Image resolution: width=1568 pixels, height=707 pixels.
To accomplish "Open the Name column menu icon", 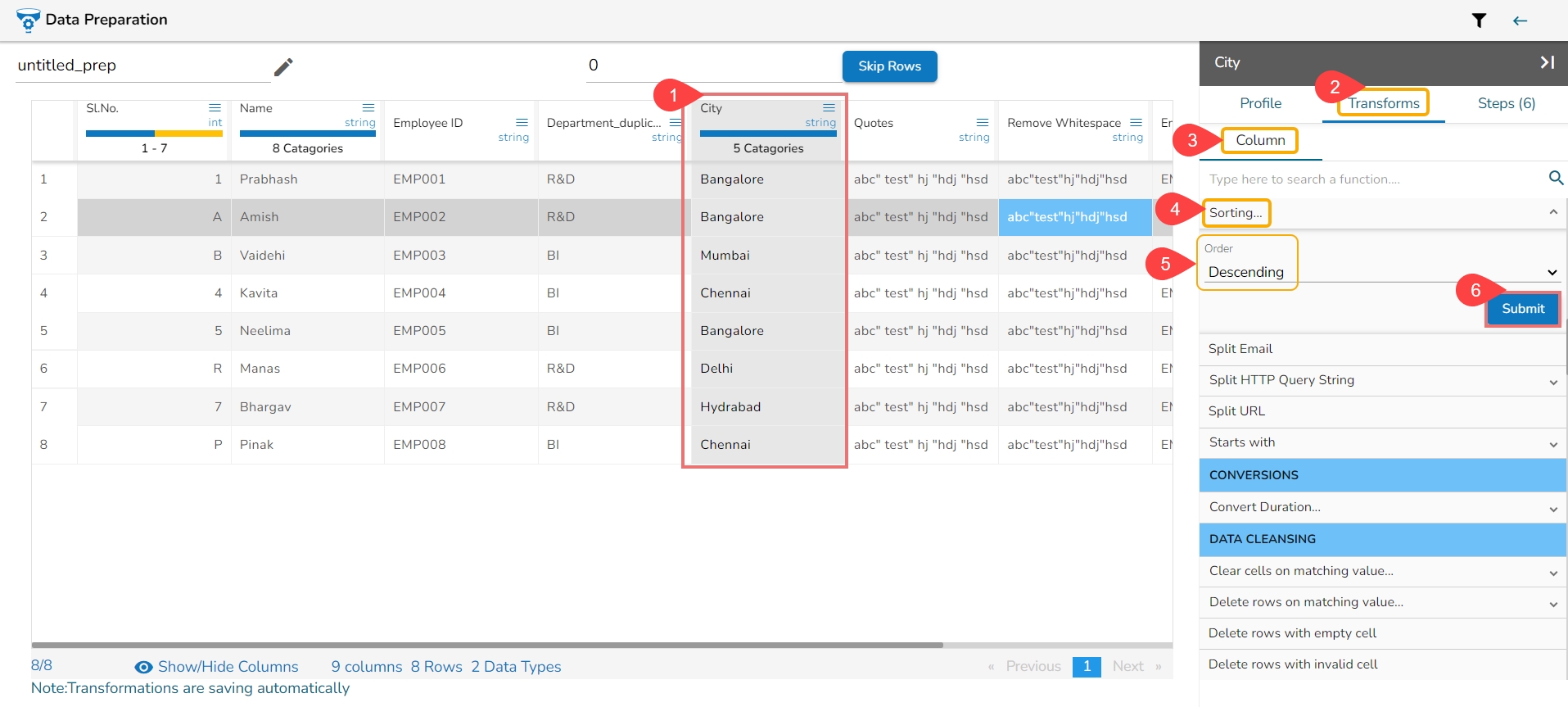I will click(368, 108).
